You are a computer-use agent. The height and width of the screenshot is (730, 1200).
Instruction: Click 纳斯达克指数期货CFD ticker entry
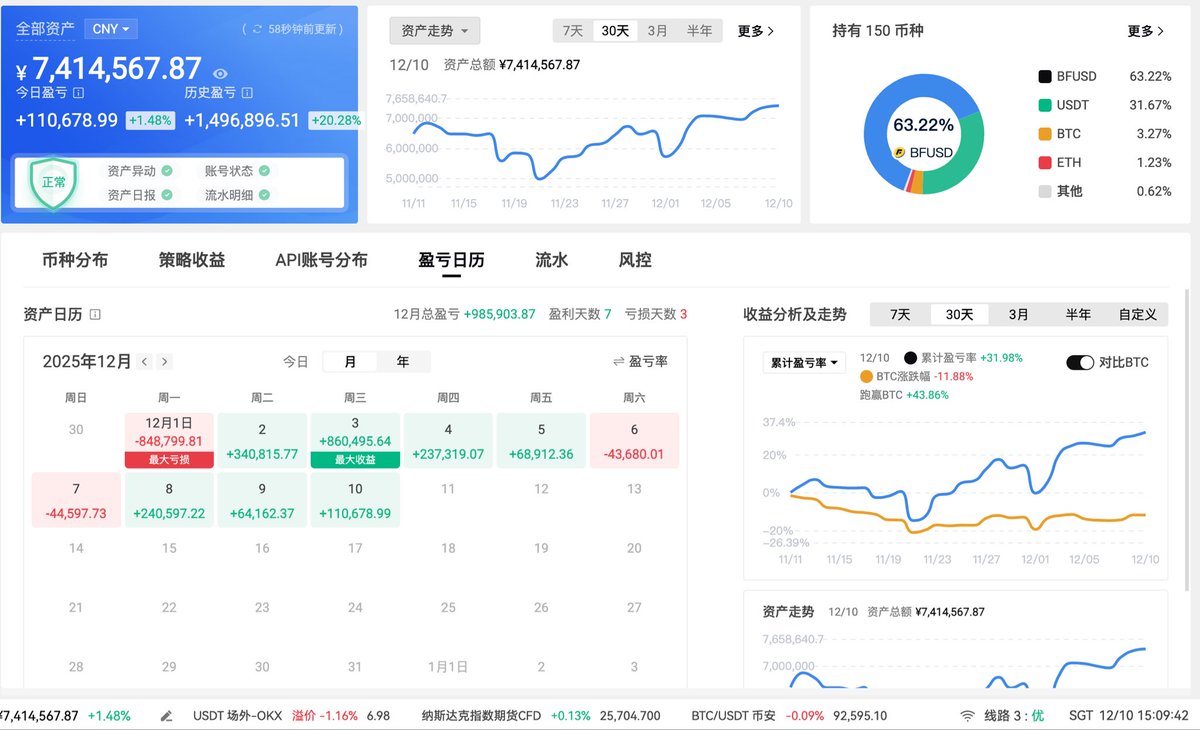tap(541, 716)
